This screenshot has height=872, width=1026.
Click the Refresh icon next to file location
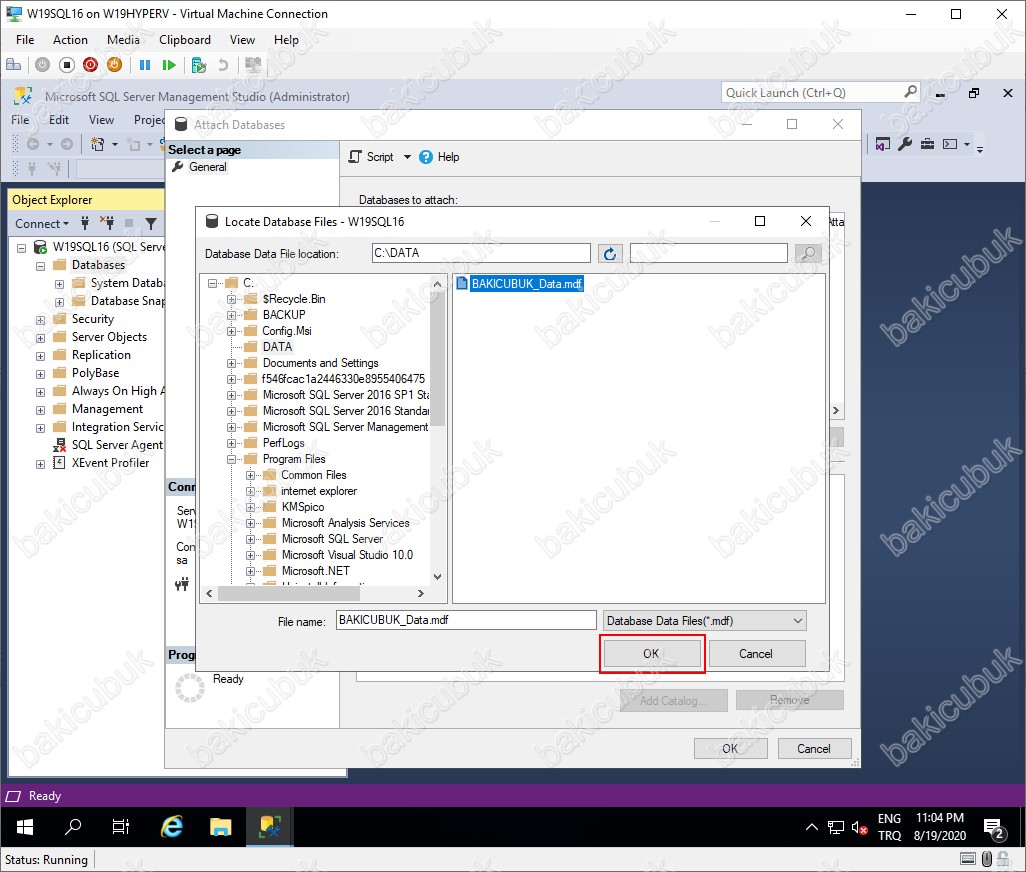(610, 254)
